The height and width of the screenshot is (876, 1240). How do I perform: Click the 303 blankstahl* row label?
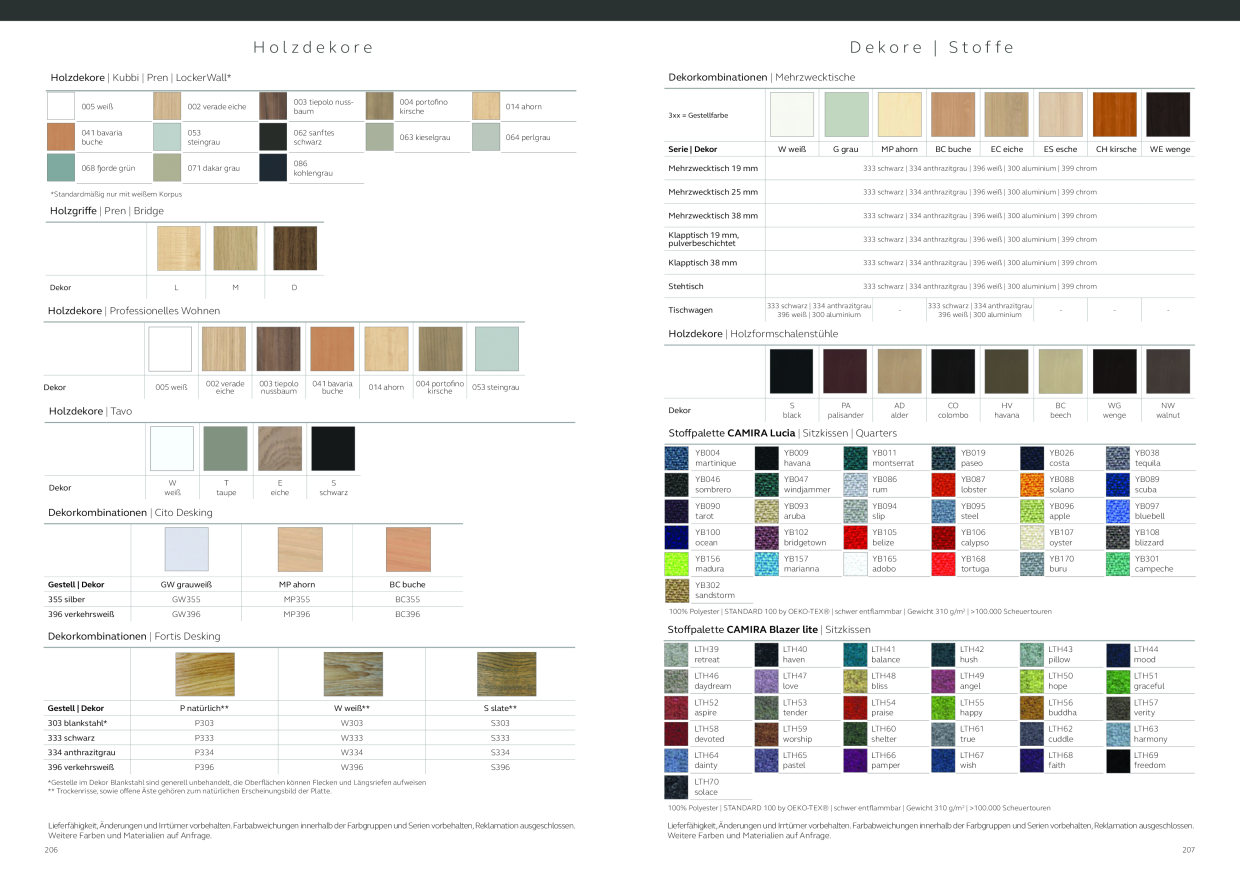[x=77, y=722]
